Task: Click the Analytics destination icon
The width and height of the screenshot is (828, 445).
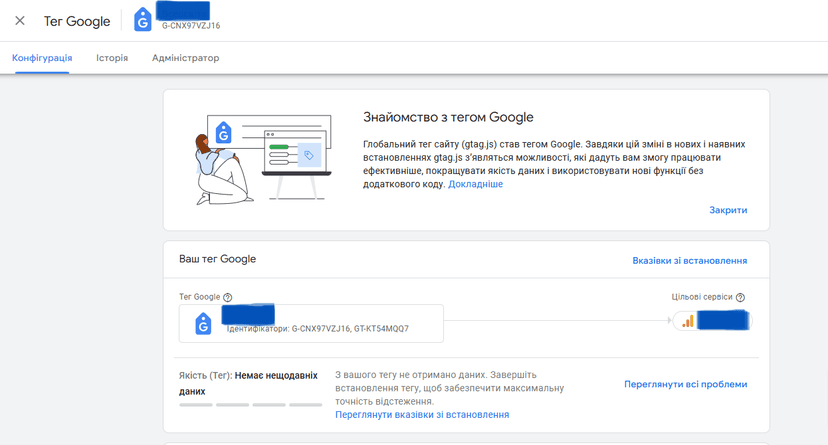Action: coord(688,321)
